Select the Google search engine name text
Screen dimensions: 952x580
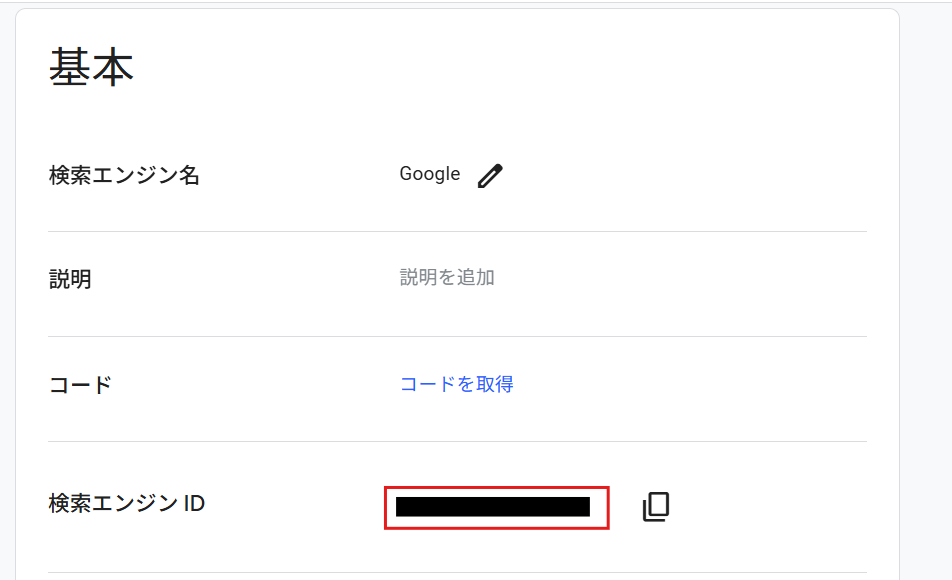tap(429, 174)
